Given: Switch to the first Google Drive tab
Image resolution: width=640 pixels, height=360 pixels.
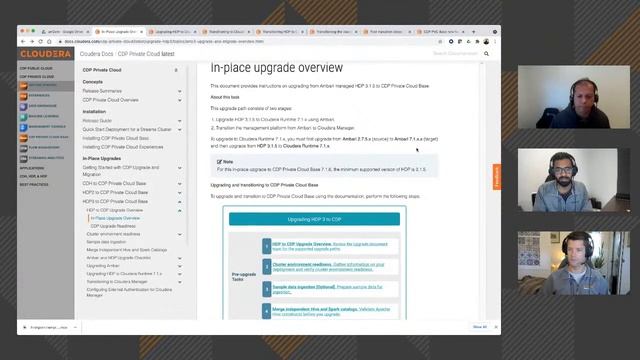Looking at the screenshot, I should (x=65, y=31).
